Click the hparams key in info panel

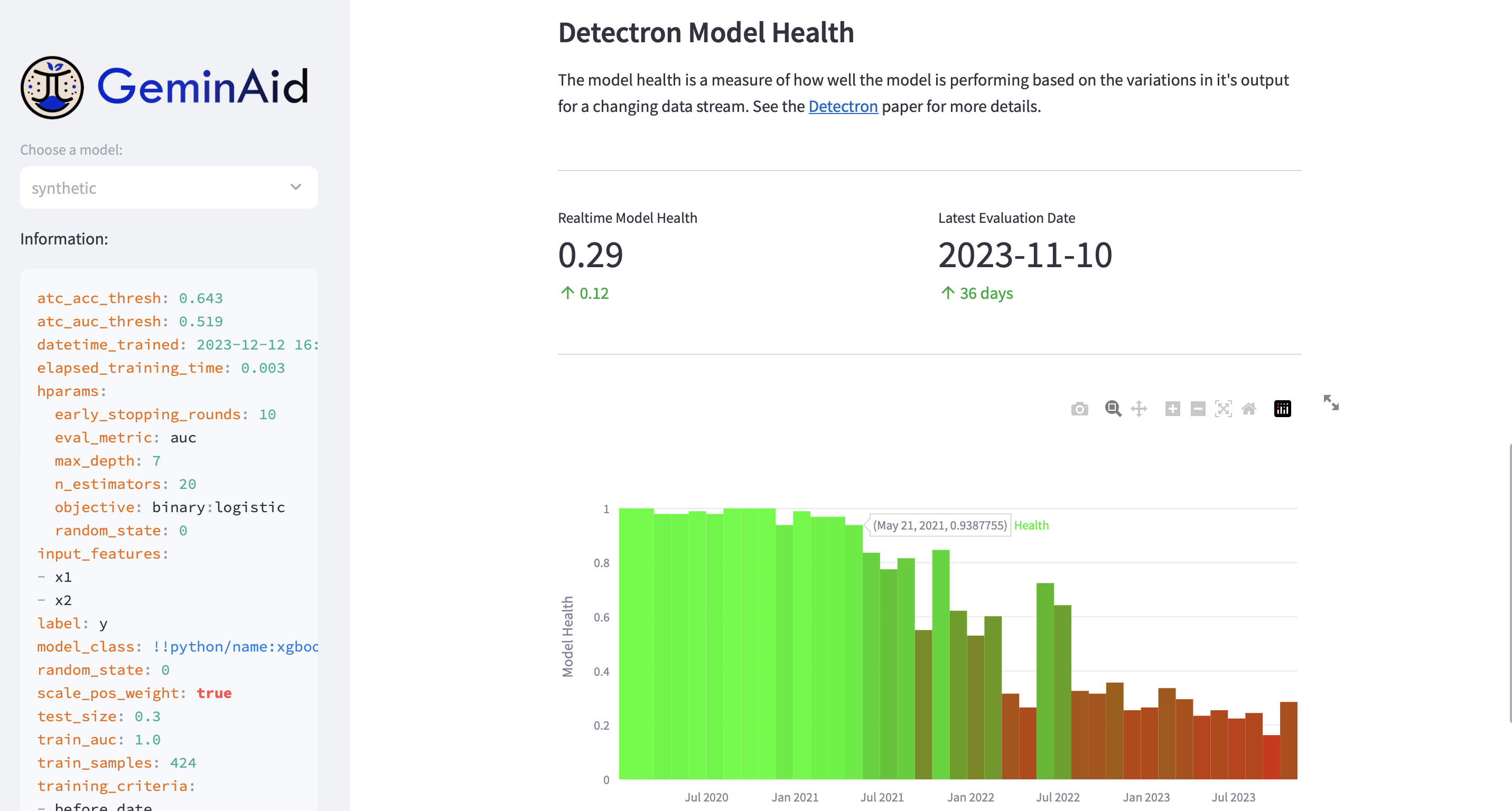pos(67,391)
